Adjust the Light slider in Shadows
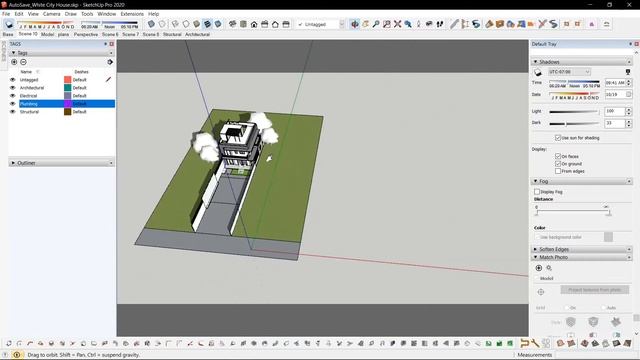The image size is (640, 360). tap(575, 111)
